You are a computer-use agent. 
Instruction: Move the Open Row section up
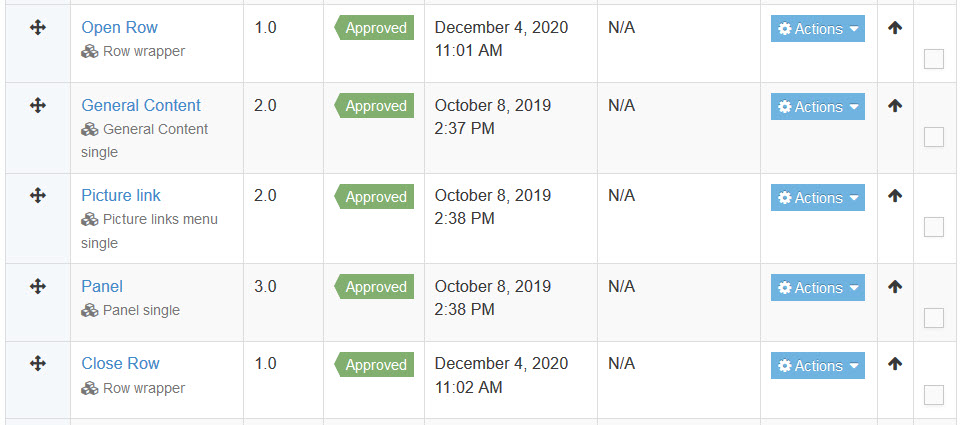coord(895,28)
